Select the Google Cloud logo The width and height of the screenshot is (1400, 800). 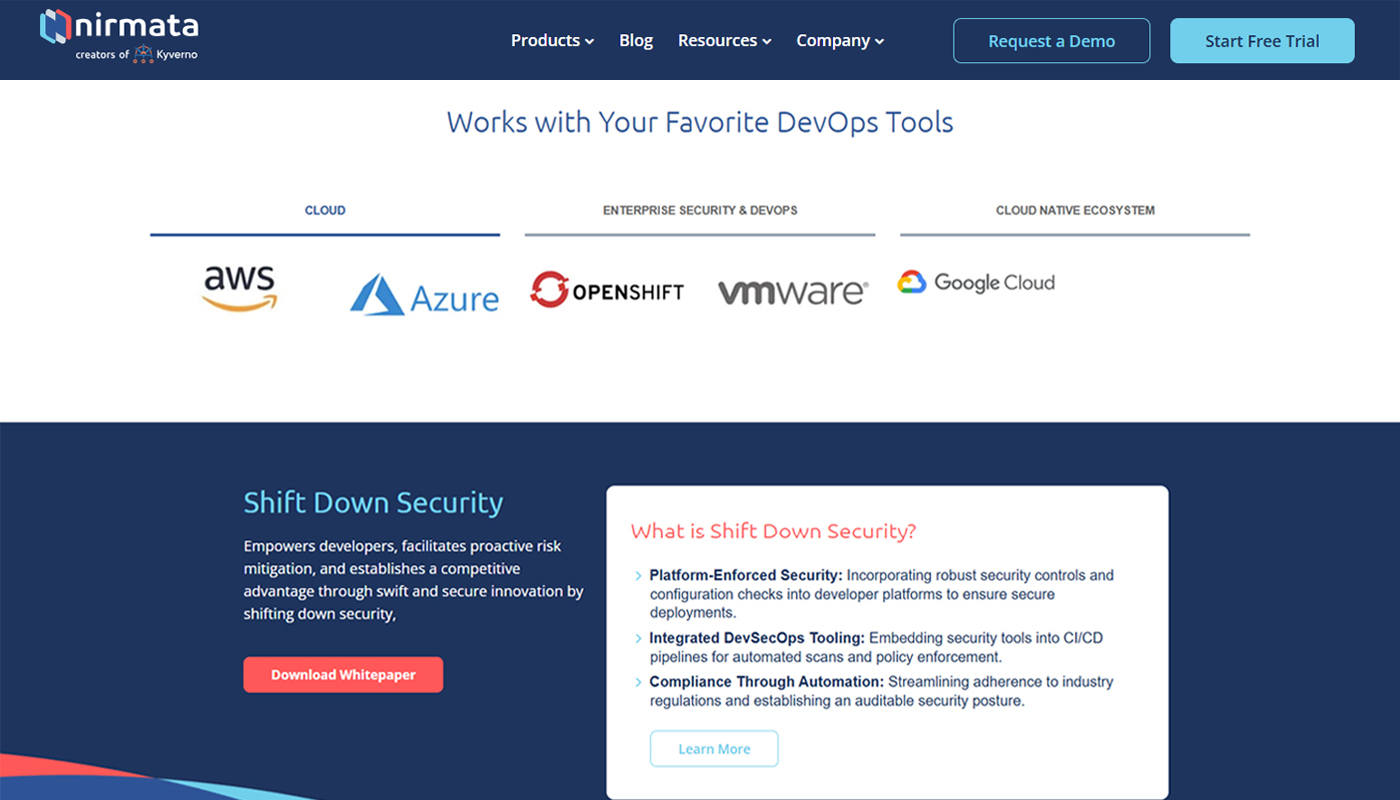click(976, 282)
